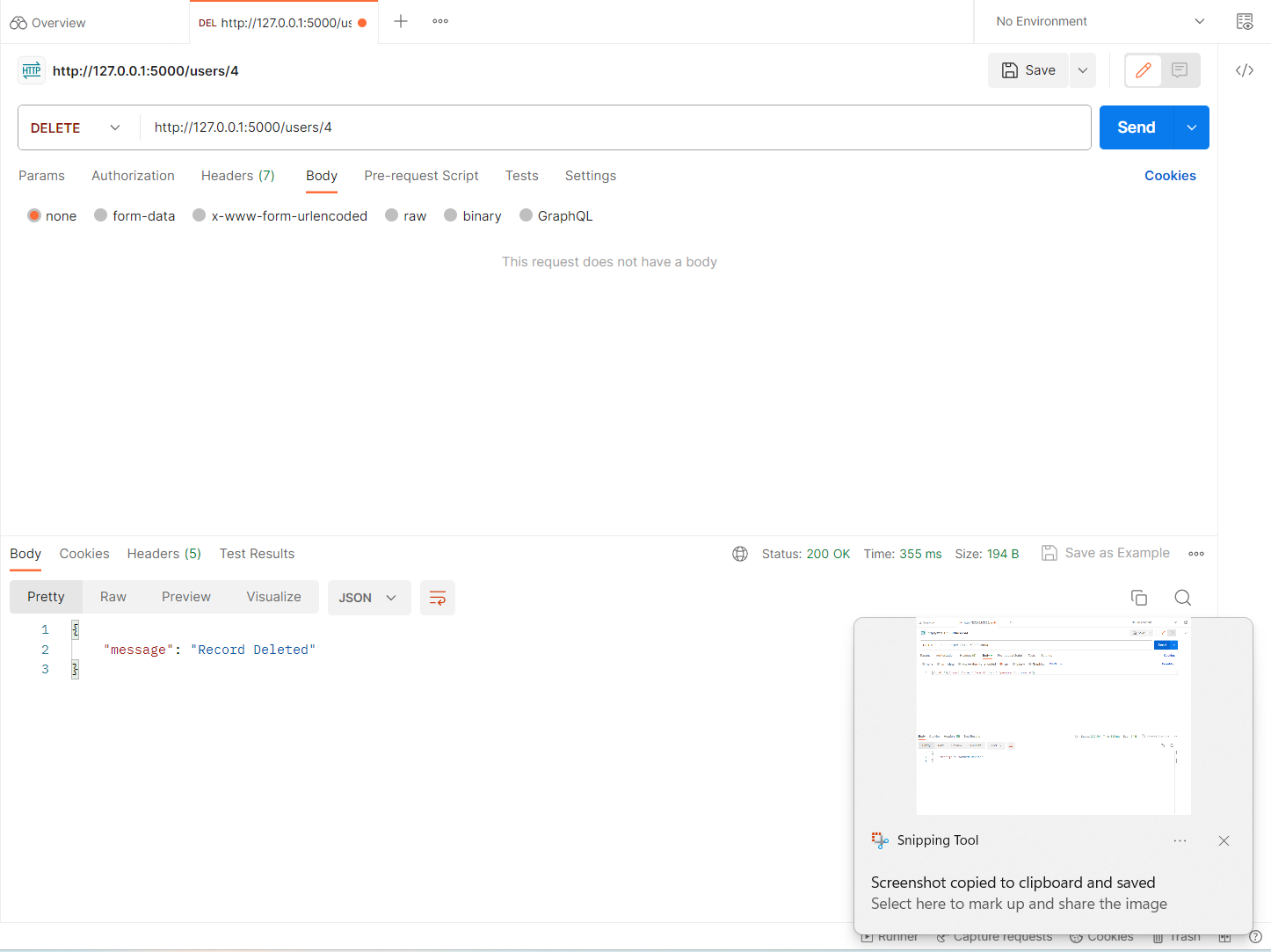Viewport: 1271px width, 952px height.
Task: Select the raw body type
Action: click(x=405, y=215)
